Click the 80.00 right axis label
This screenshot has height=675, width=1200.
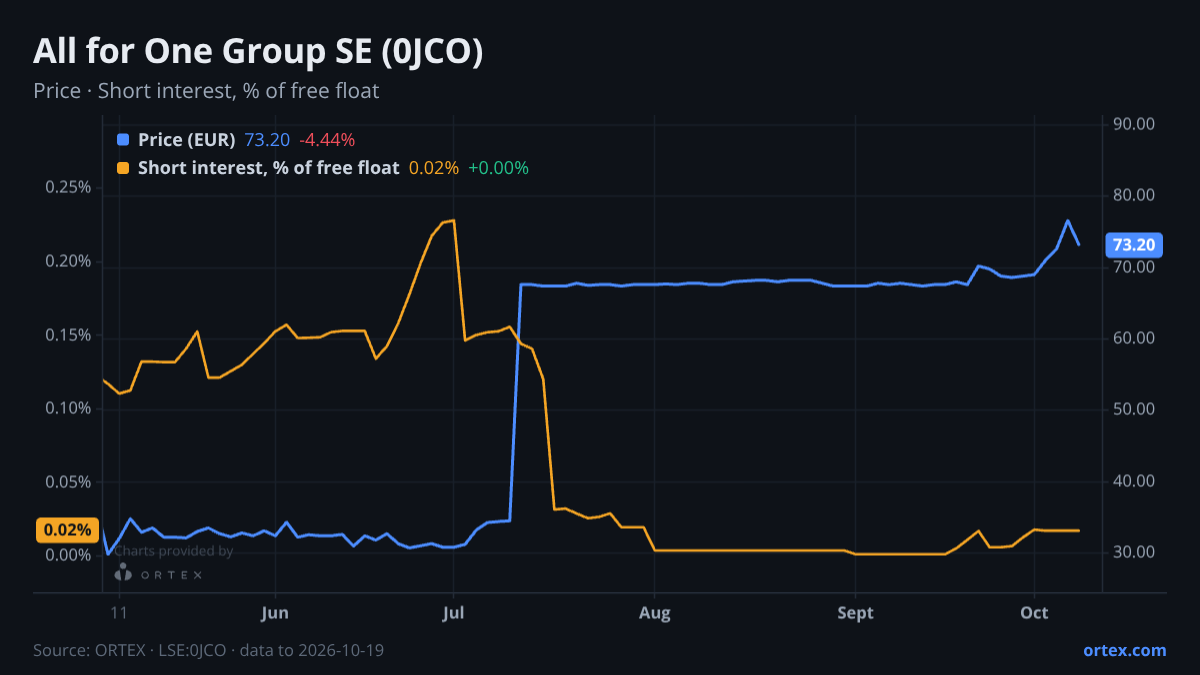click(x=1134, y=196)
